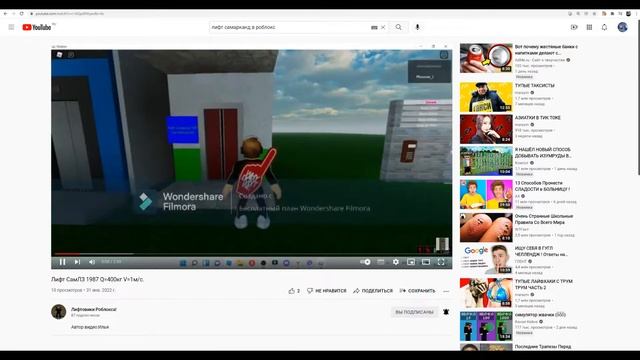This screenshot has height=360, width=640.
Task: Open the Лифтовики Роблокса channel name link
Action: pyautogui.click(x=94, y=309)
